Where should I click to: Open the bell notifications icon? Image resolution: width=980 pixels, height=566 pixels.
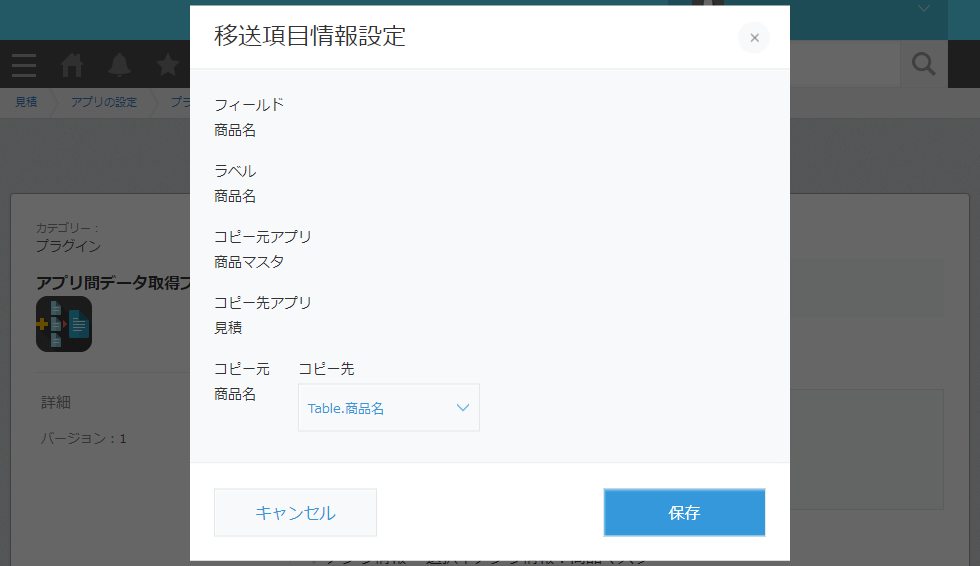119,64
